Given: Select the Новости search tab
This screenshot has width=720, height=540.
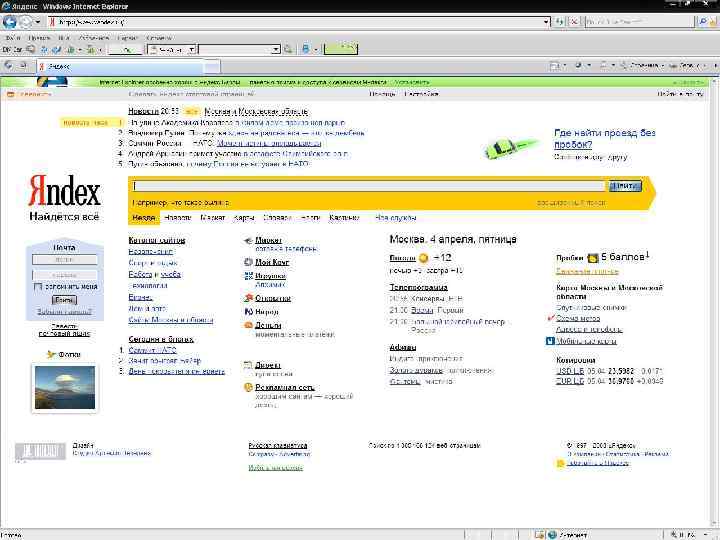Looking at the screenshot, I should [x=177, y=218].
